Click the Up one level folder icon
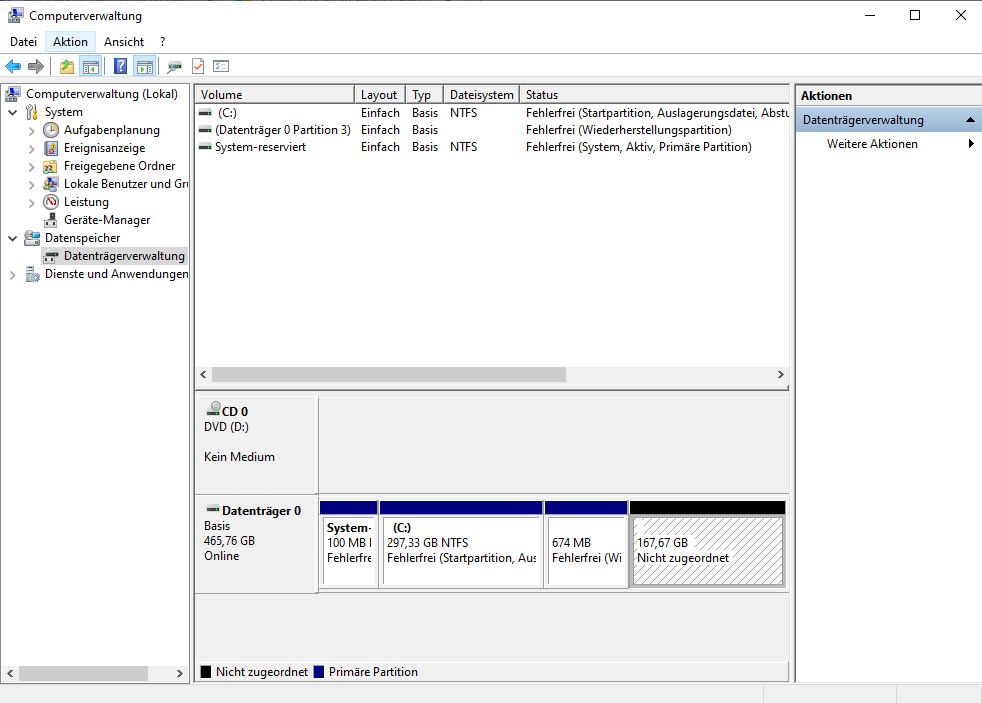Screen dimensions: 982x703 pos(66,66)
